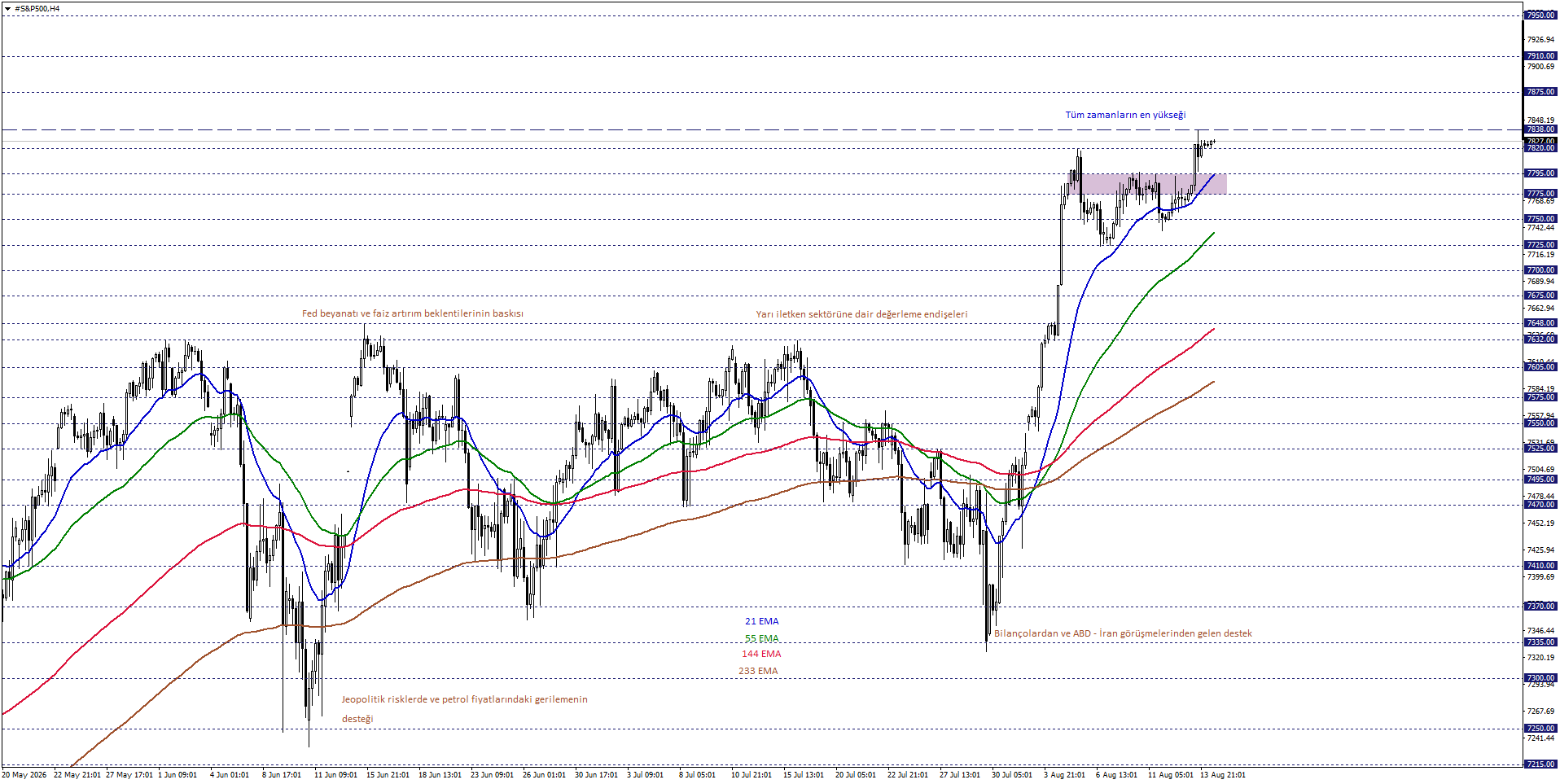Click the 7215.00 price level label
This screenshot has width=1560, height=784.
pos(1540,764)
